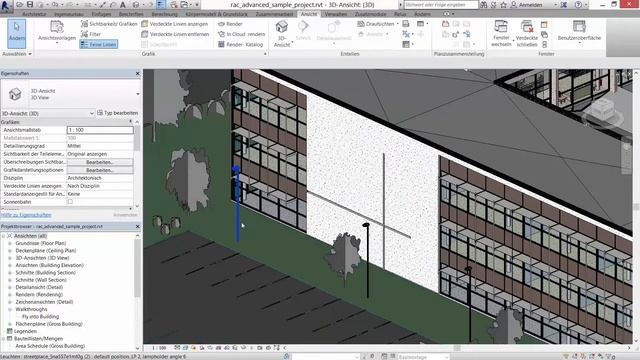Click the keyword search input field
The height and width of the screenshot is (360, 640).
(441, 5)
